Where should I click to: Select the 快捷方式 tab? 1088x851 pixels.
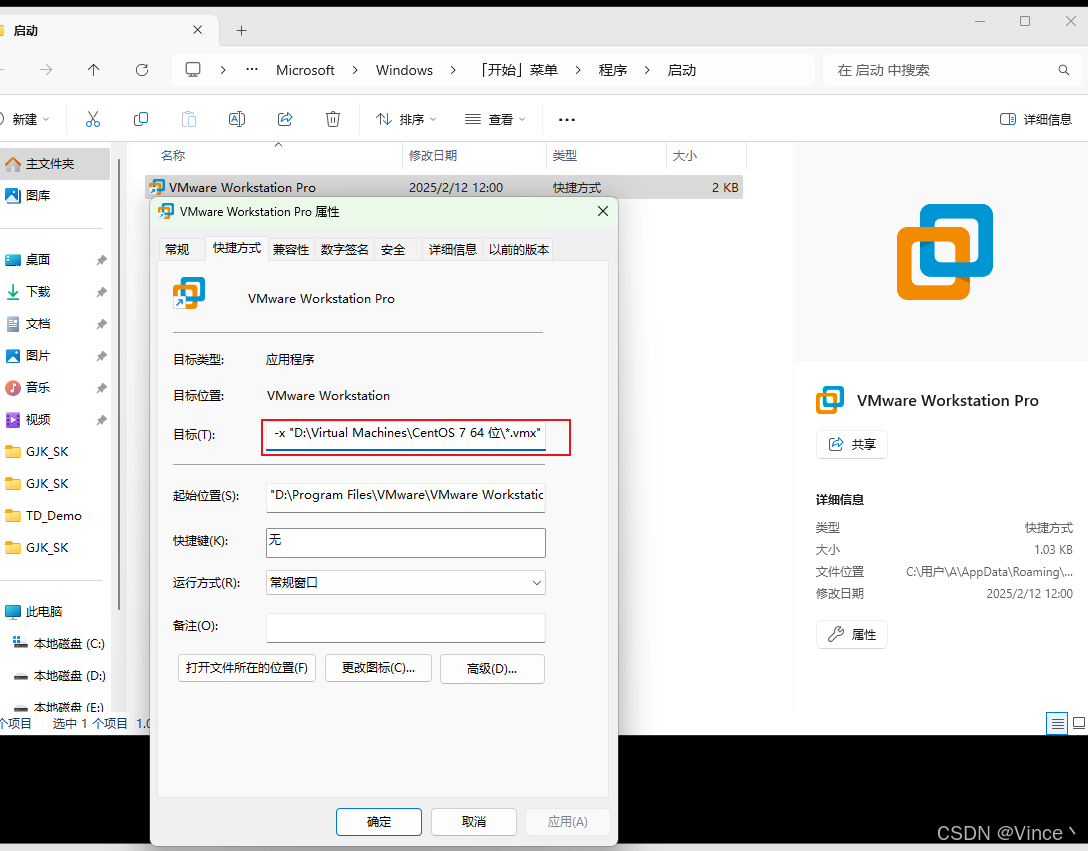pyautogui.click(x=237, y=248)
